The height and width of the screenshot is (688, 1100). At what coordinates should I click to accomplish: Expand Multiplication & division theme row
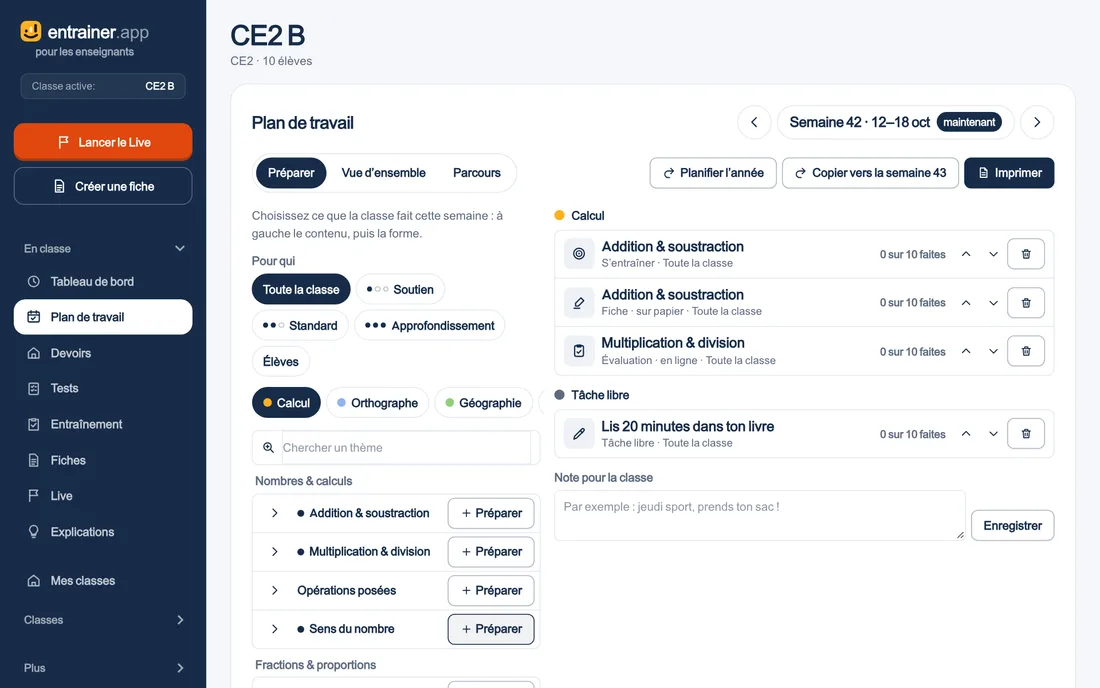[x=274, y=552]
